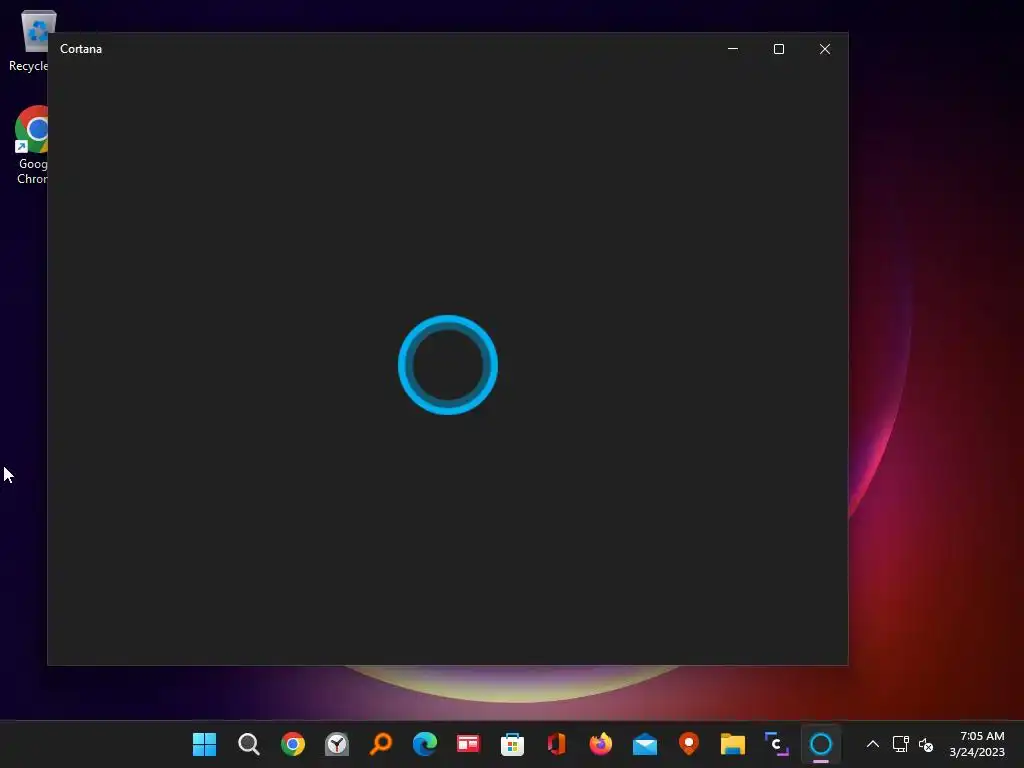
Task: Open the Maps pin app
Action: pyautogui.click(x=688, y=744)
